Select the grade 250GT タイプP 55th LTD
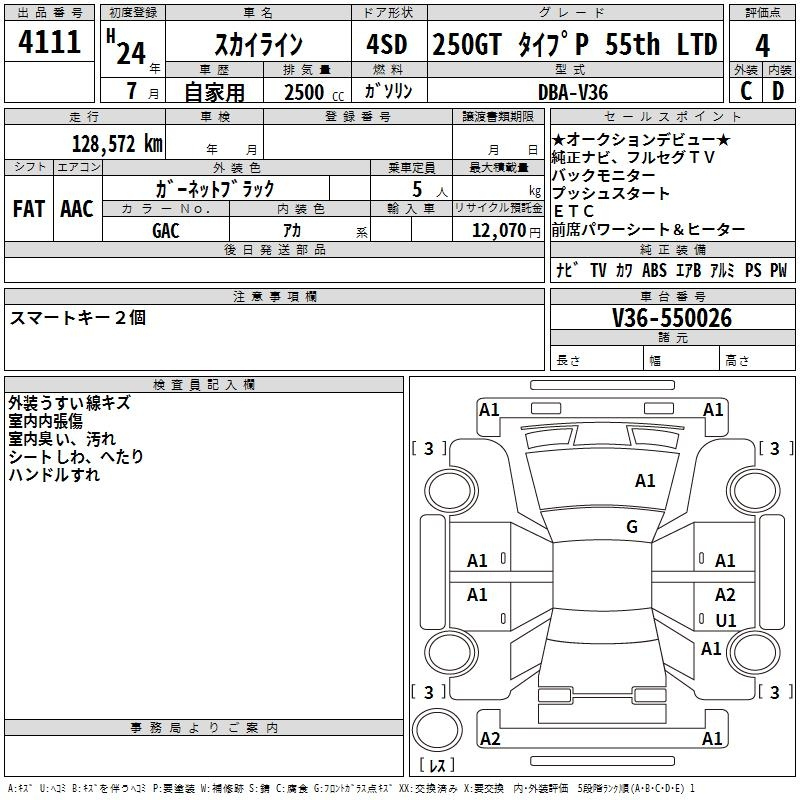 click(575, 44)
